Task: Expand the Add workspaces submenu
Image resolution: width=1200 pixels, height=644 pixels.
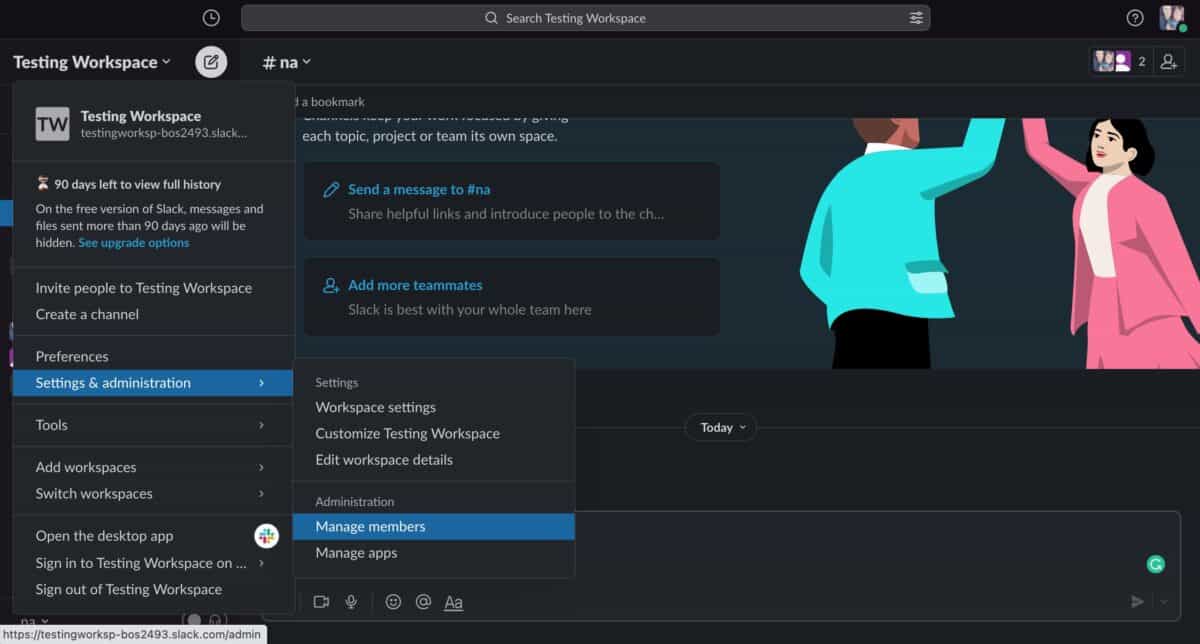Action: point(153,467)
